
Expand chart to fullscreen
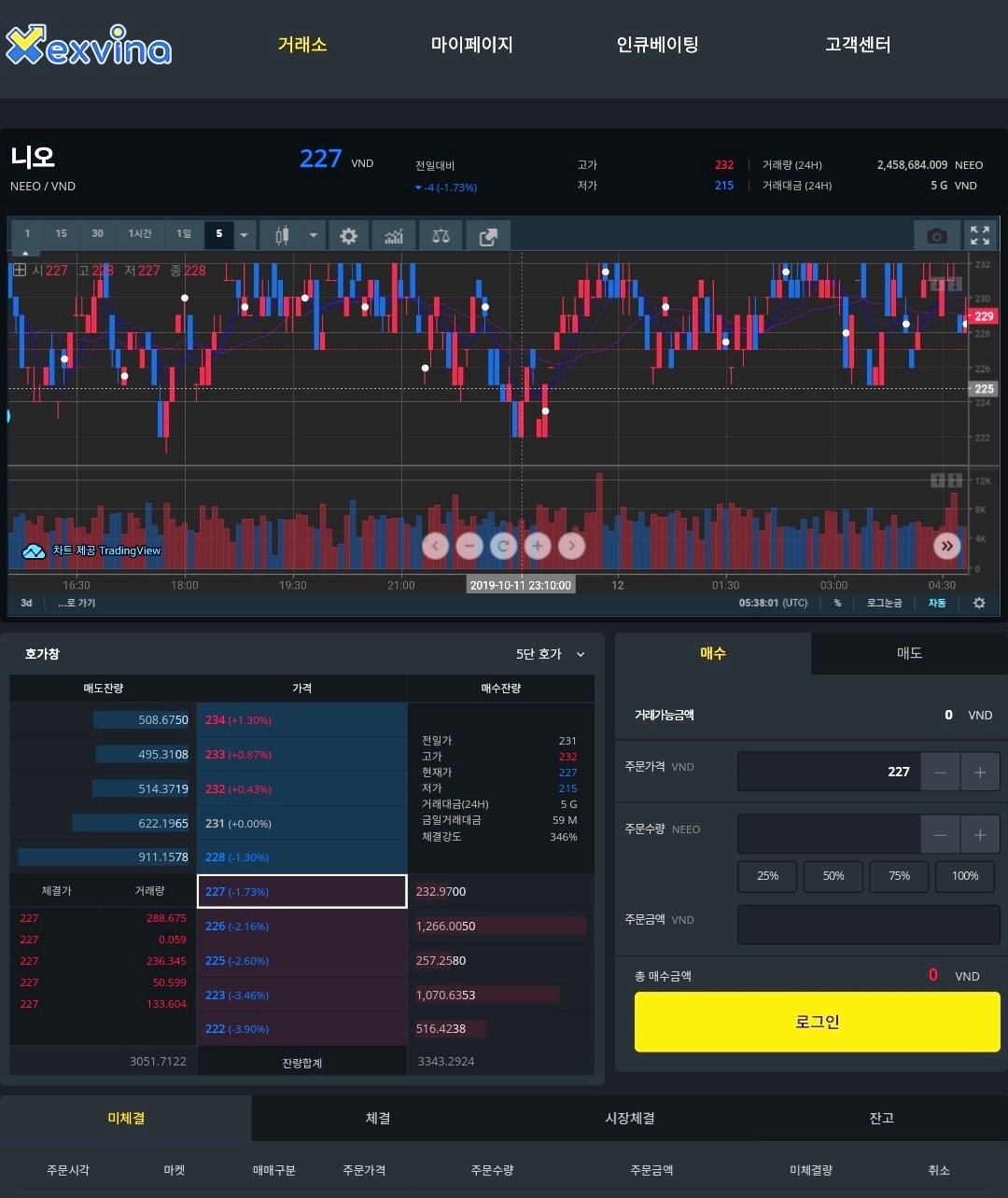pos(979,236)
